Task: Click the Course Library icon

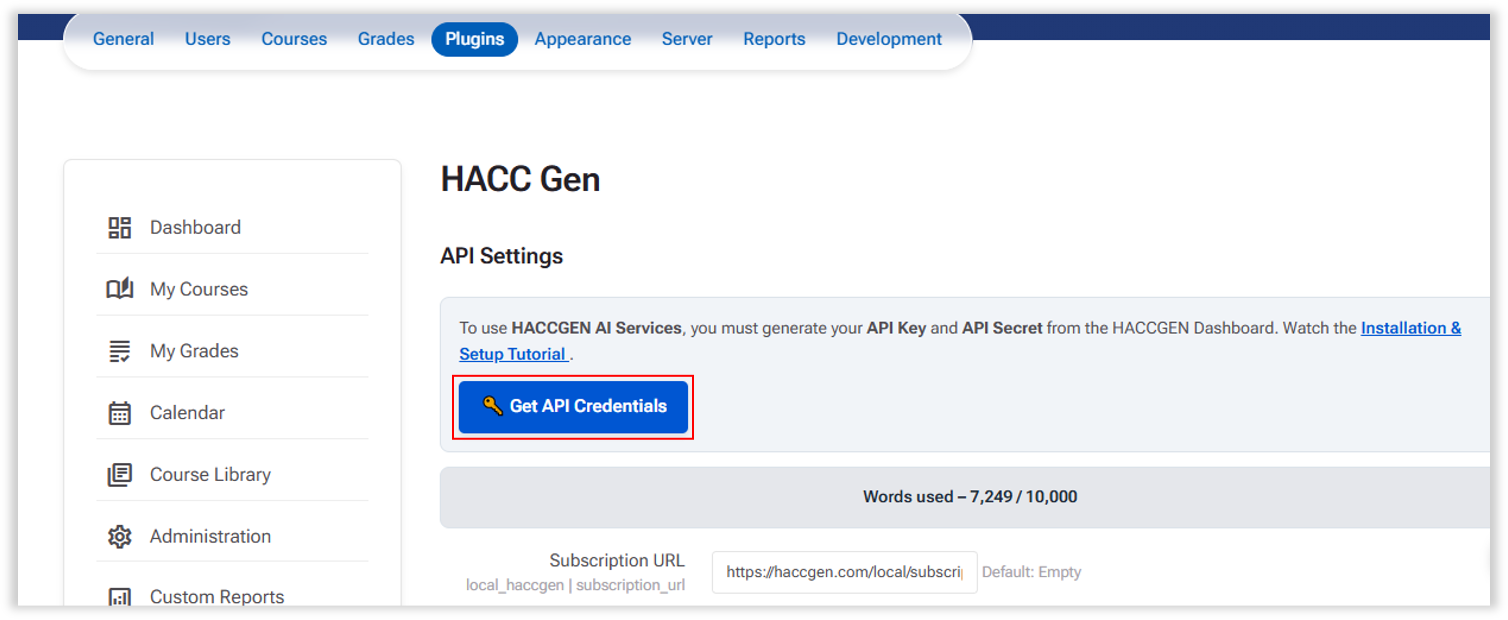Action: tap(120, 474)
